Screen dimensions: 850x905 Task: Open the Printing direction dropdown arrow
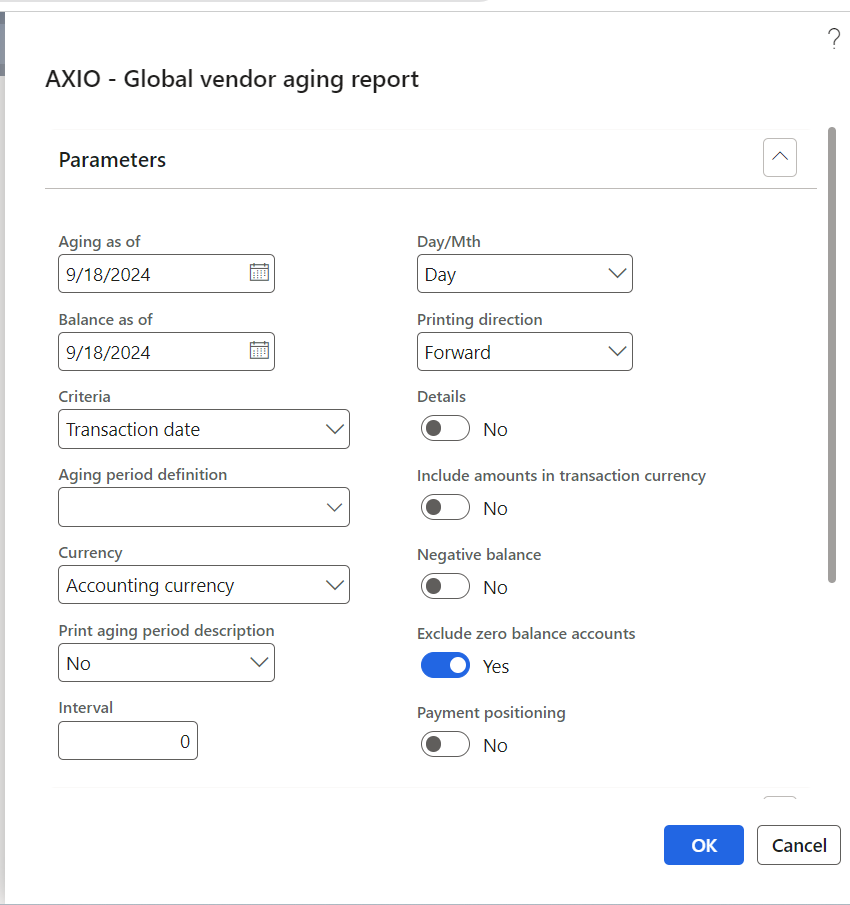point(618,351)
